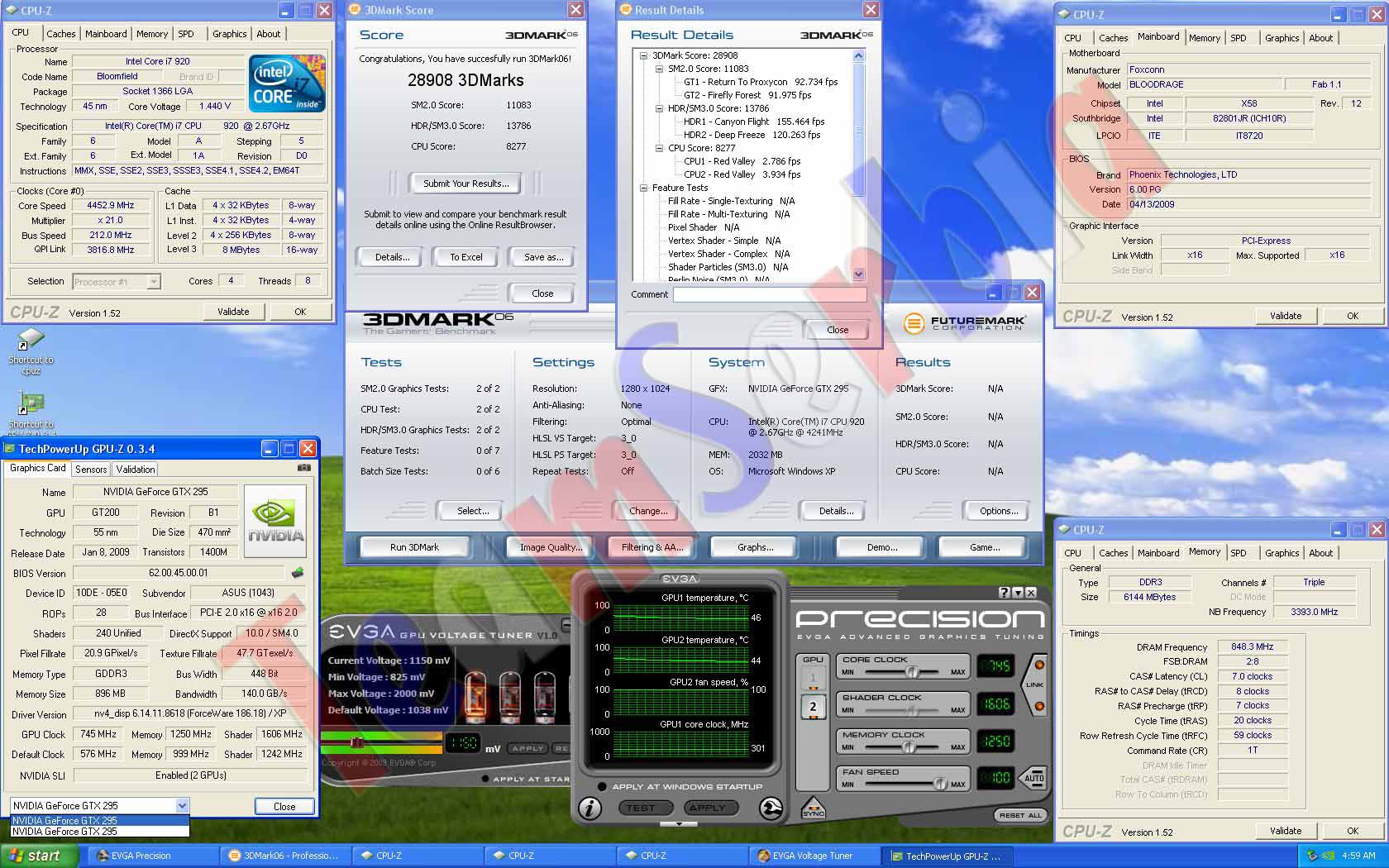Switch to TechPowerUp GPU-Z taskbar item
Screen dimensions: 1389x868
(945, 856)
